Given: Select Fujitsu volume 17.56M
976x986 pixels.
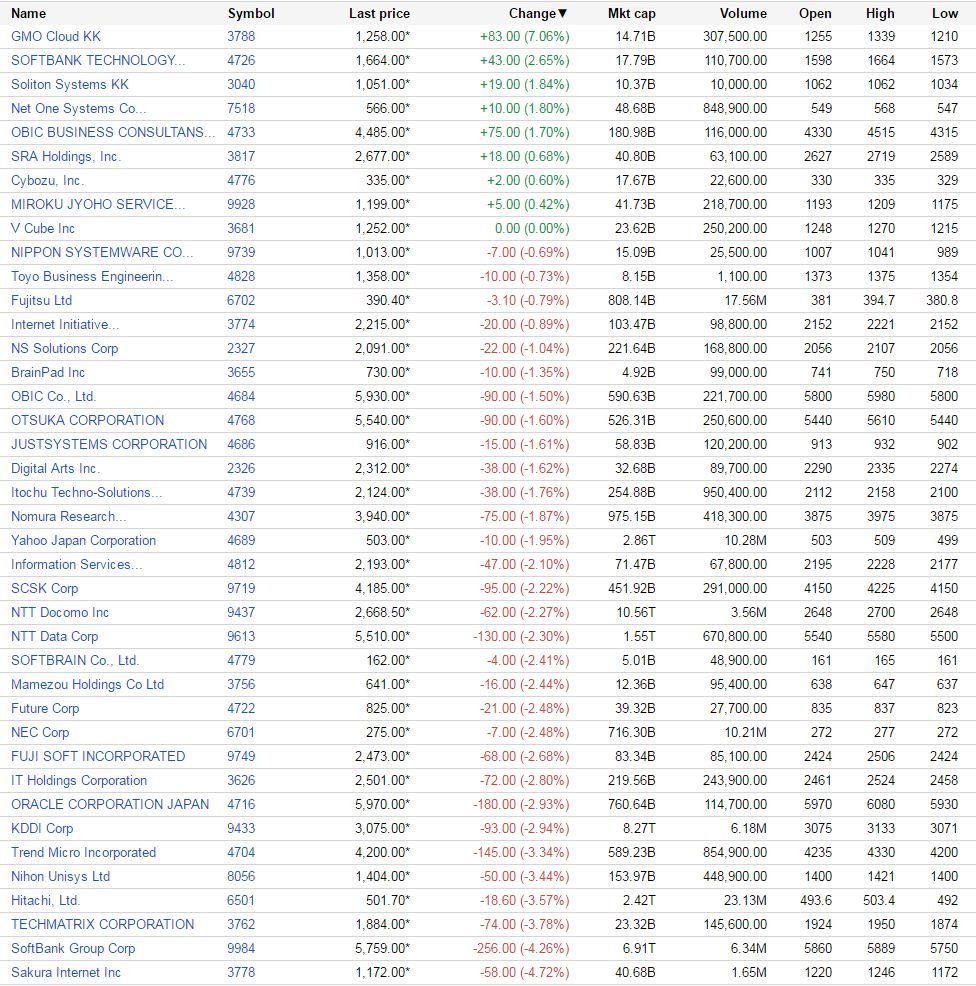Looking at the screenshot, I should click(746, 301).
